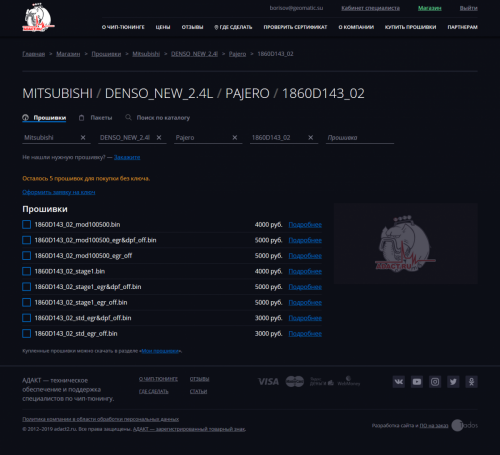Open the Прошивка filter field
The image size is (500, 455).
pyautogui.click(x=360, y=137)
